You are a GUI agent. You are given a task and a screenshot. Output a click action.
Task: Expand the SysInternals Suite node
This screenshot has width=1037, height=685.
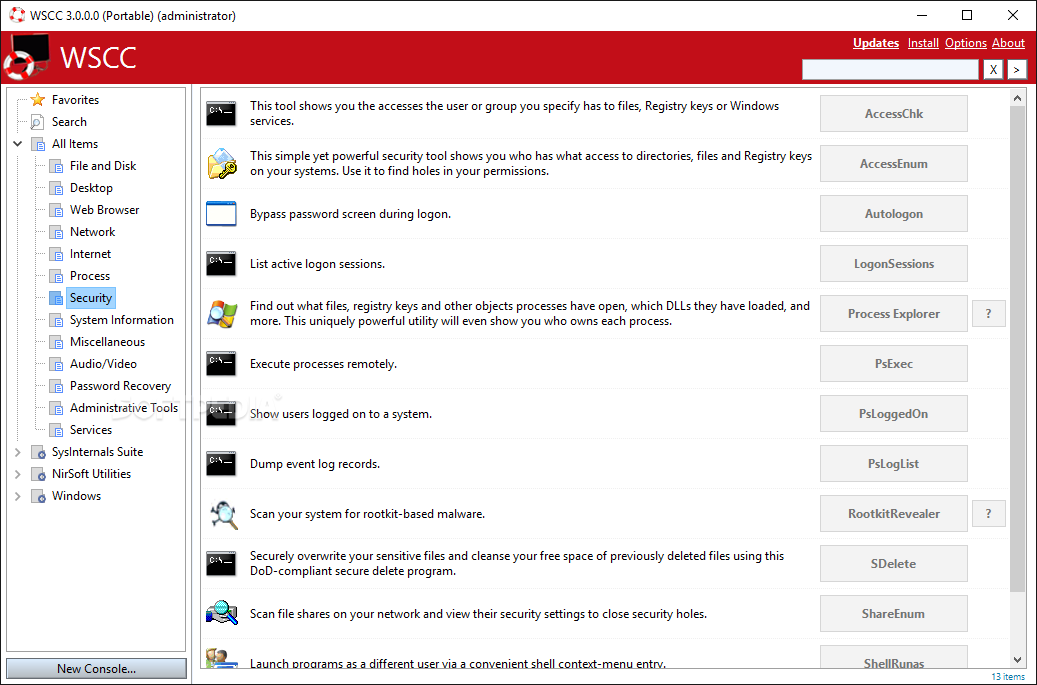(x=18, y=452)
